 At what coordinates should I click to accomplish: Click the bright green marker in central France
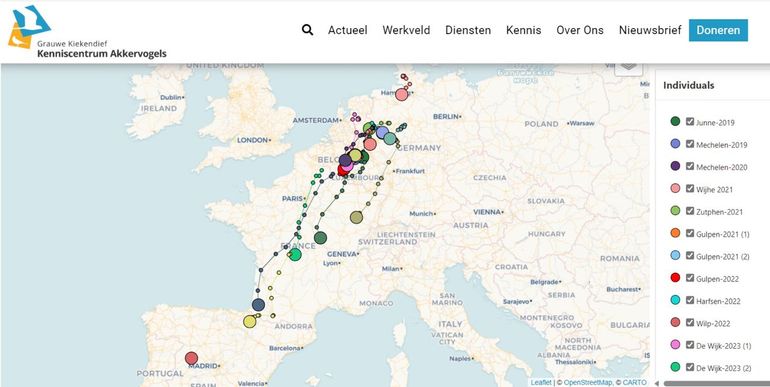(x=295, y=254)
